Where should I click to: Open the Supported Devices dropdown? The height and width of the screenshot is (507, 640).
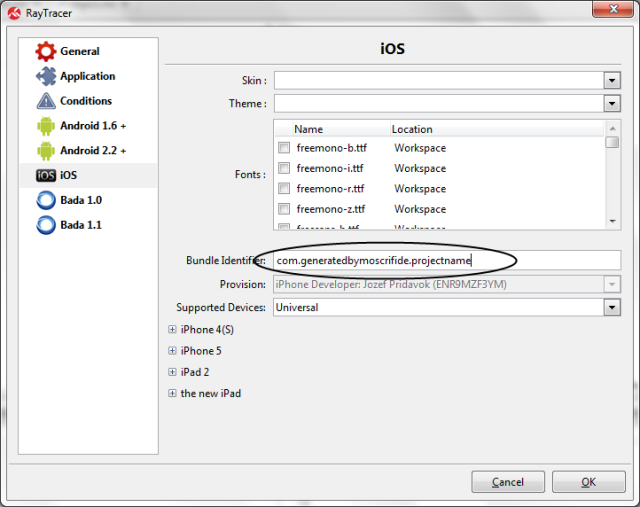612,307
